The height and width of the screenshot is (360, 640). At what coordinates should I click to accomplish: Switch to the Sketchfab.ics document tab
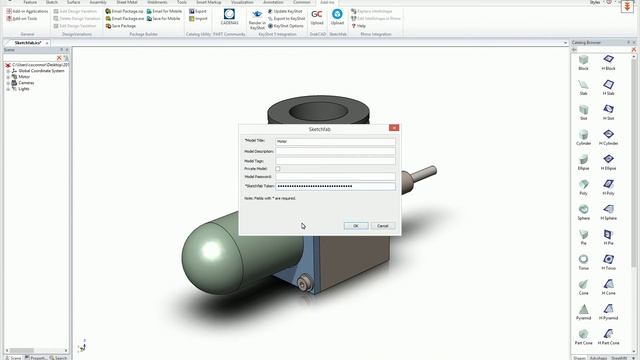click(x=28, y=43)
